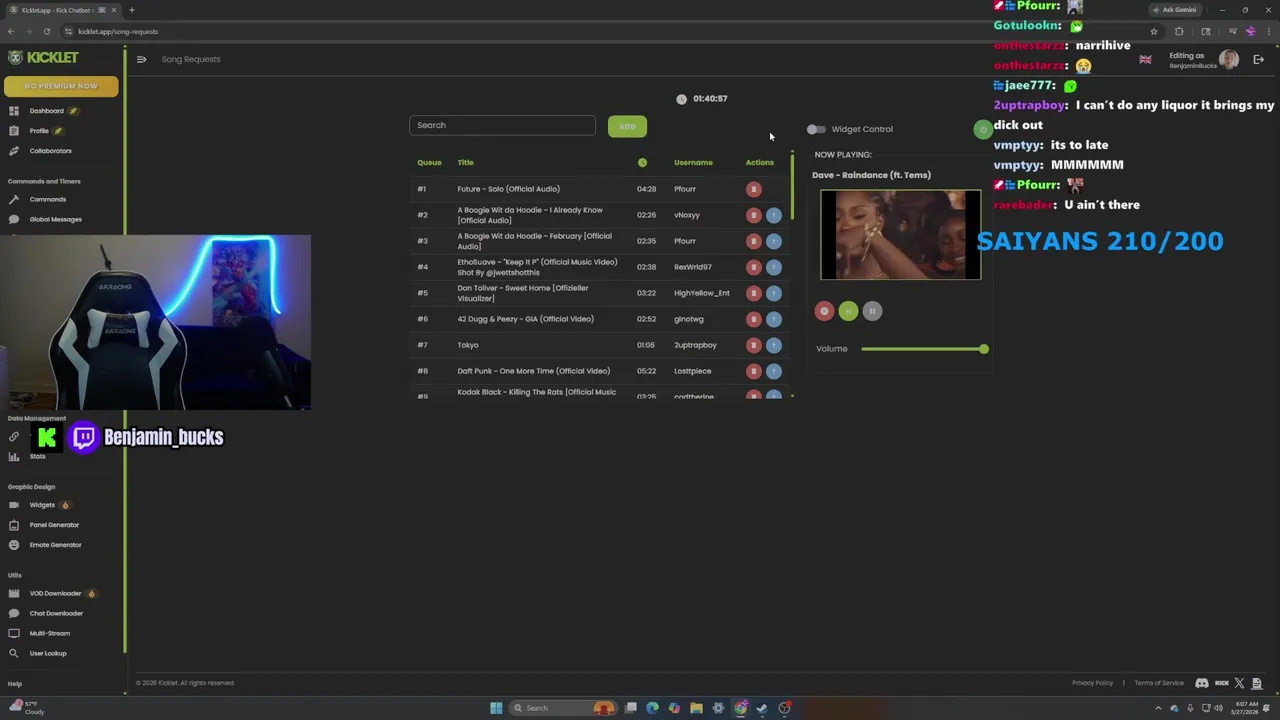The image size is (1280, 720).
Task: Click the song queue scrollbar
Action: (x=792, y=185)
